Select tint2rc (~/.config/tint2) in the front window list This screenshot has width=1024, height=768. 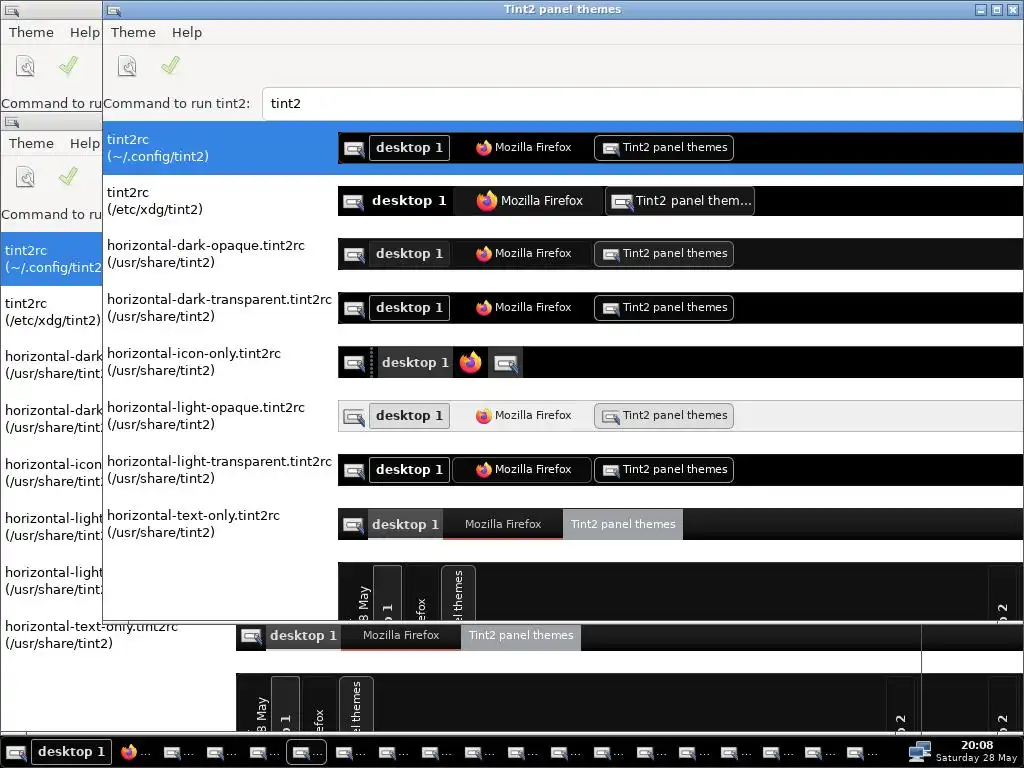point(563,148)
